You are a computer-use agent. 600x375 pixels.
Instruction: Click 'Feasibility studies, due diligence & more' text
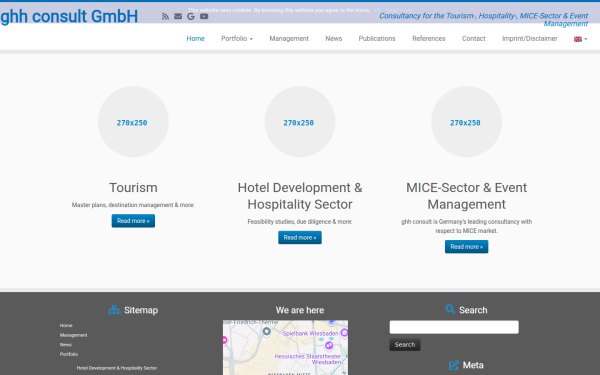coord(300,222)
